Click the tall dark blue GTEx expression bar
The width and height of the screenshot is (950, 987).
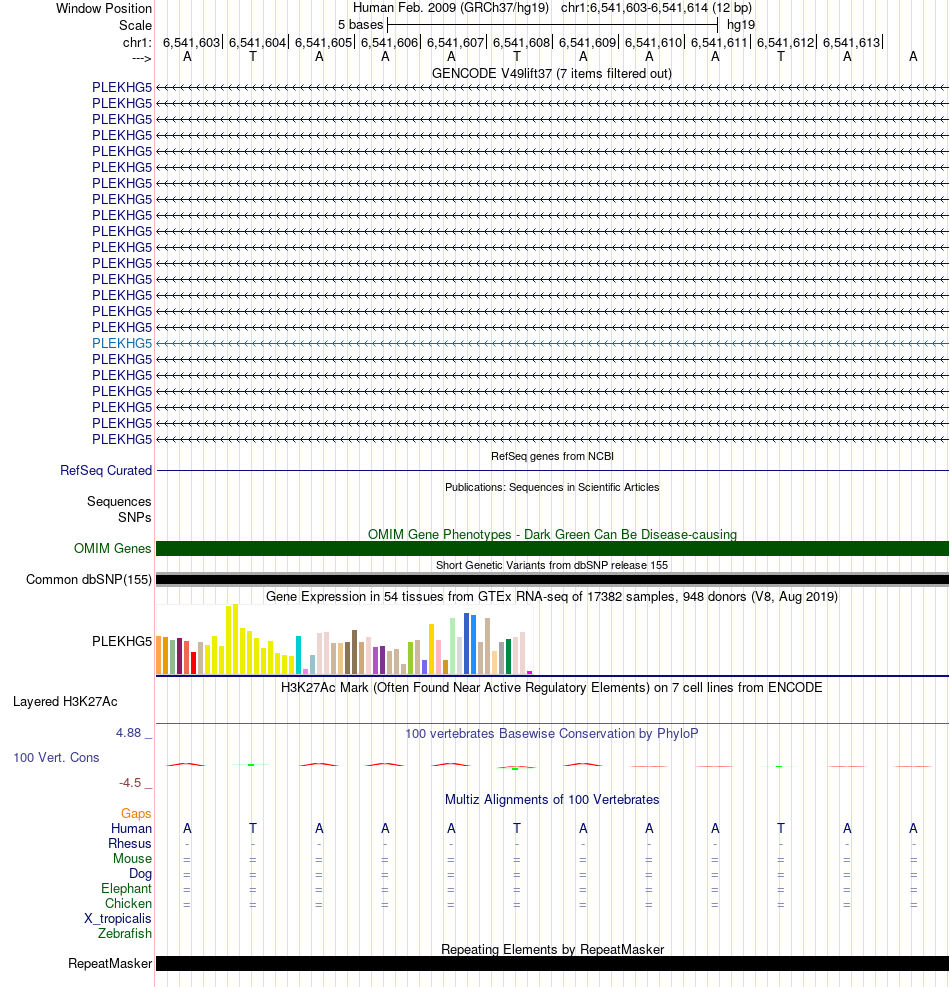[467, 644]
